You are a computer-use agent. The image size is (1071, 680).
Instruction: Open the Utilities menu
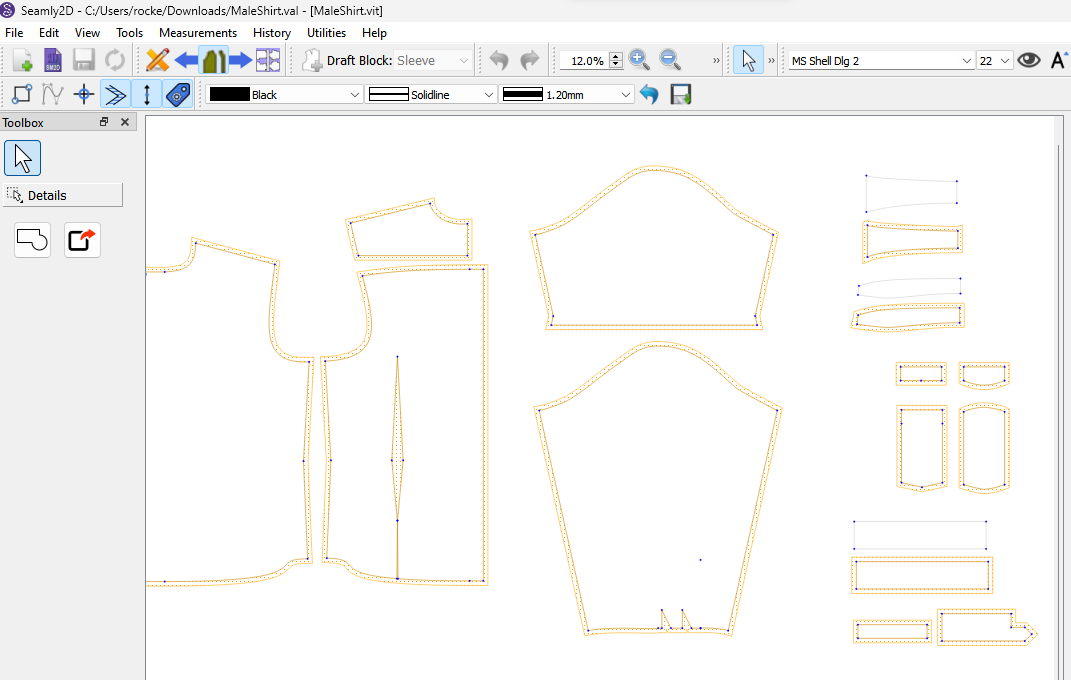pyautogui.click(x=326, y=33)
